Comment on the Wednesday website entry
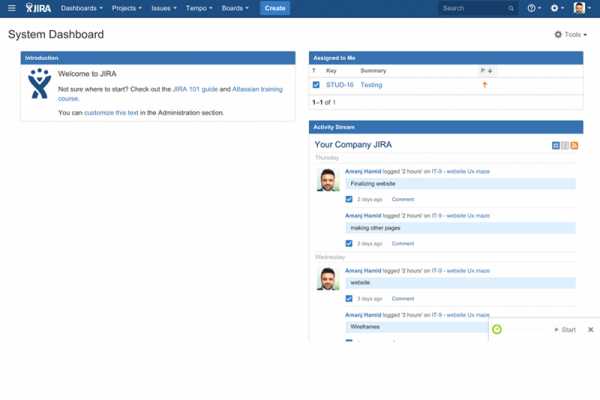600x400 pixels. click(403, 299)
